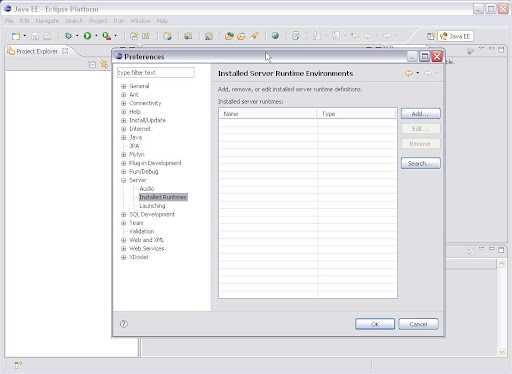Click Cancel in Preferences dialog
512x374 pixels.
tap(418, 324)
